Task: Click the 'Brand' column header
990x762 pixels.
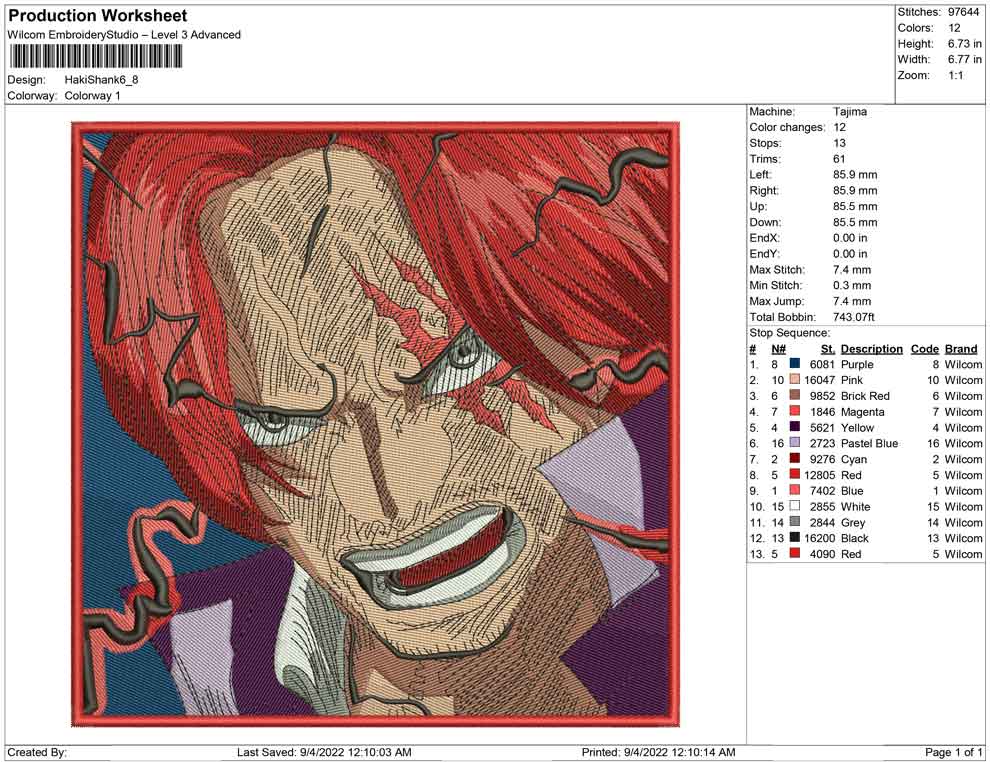Action: (961, 348)
